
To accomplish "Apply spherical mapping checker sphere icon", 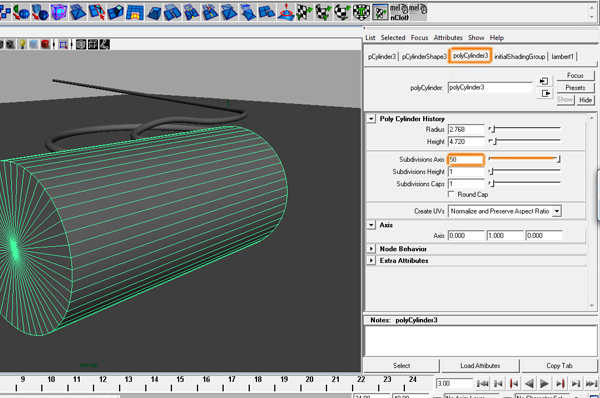I will (342, 13).
